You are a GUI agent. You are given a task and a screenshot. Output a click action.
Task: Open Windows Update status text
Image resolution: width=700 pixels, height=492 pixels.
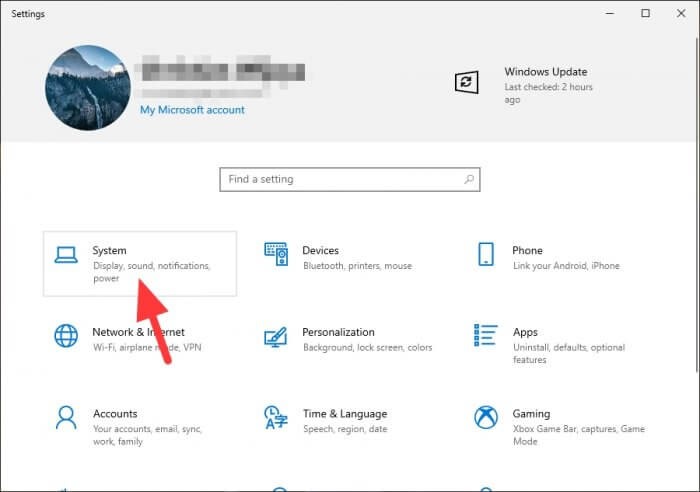click(546, 72)
